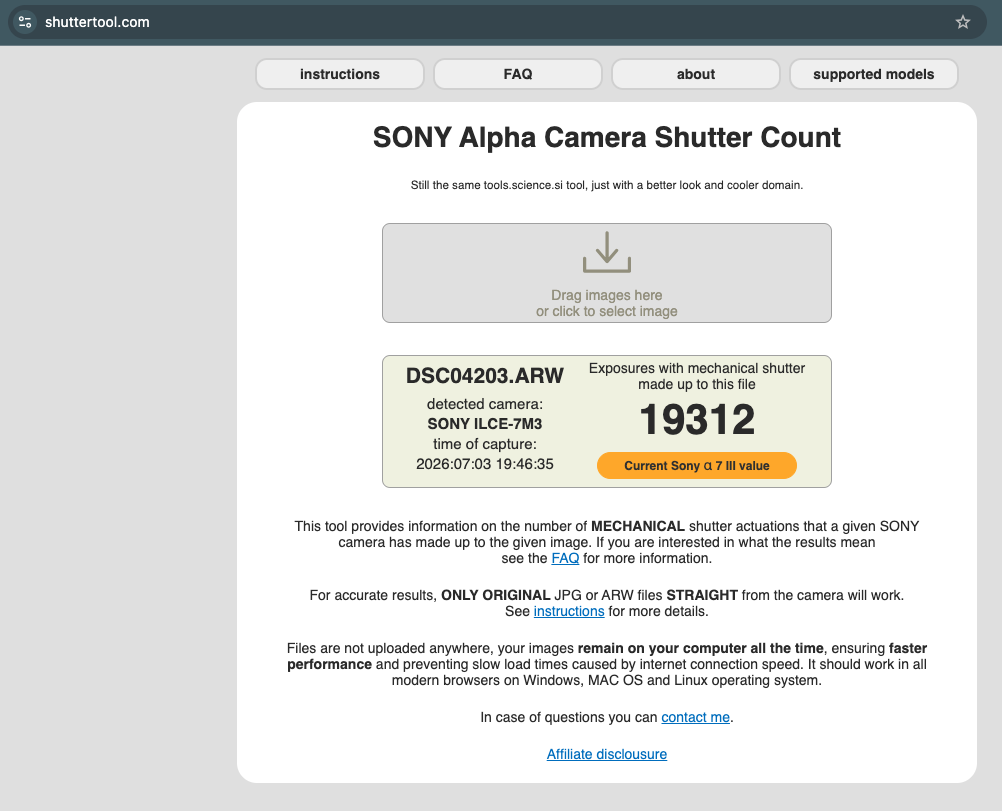Click the 'time of capture:' label
The width and height of the screenshot is (1002, 811).
pyautogui.click(x=484, y=444)
